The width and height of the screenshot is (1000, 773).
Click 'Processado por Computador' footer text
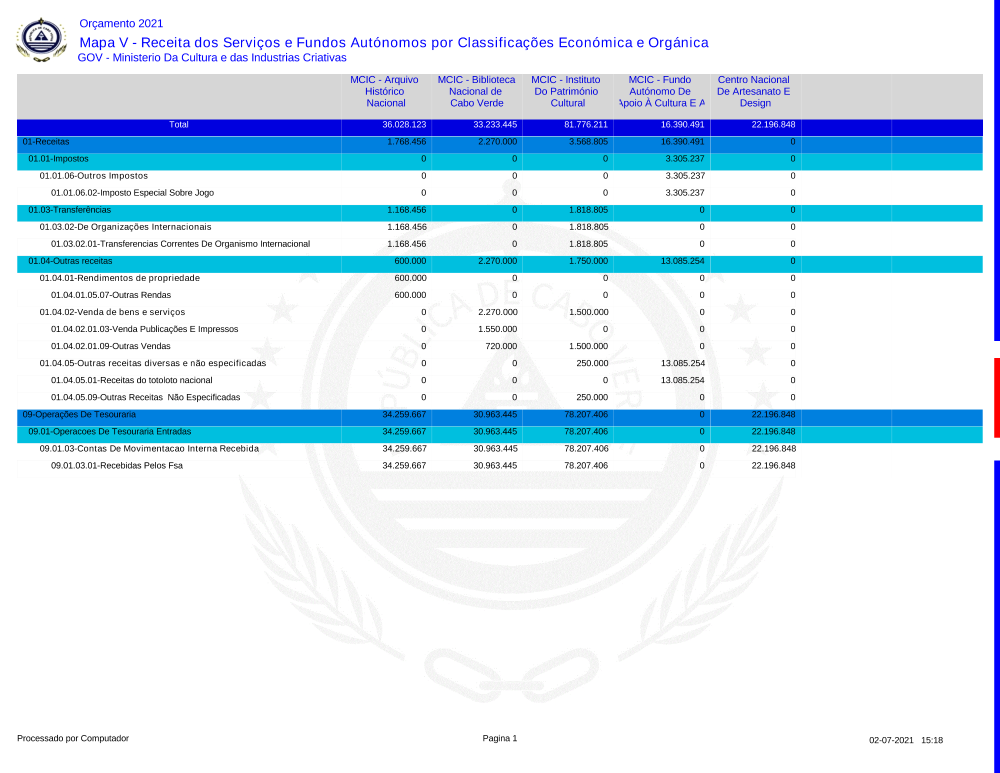73,738
